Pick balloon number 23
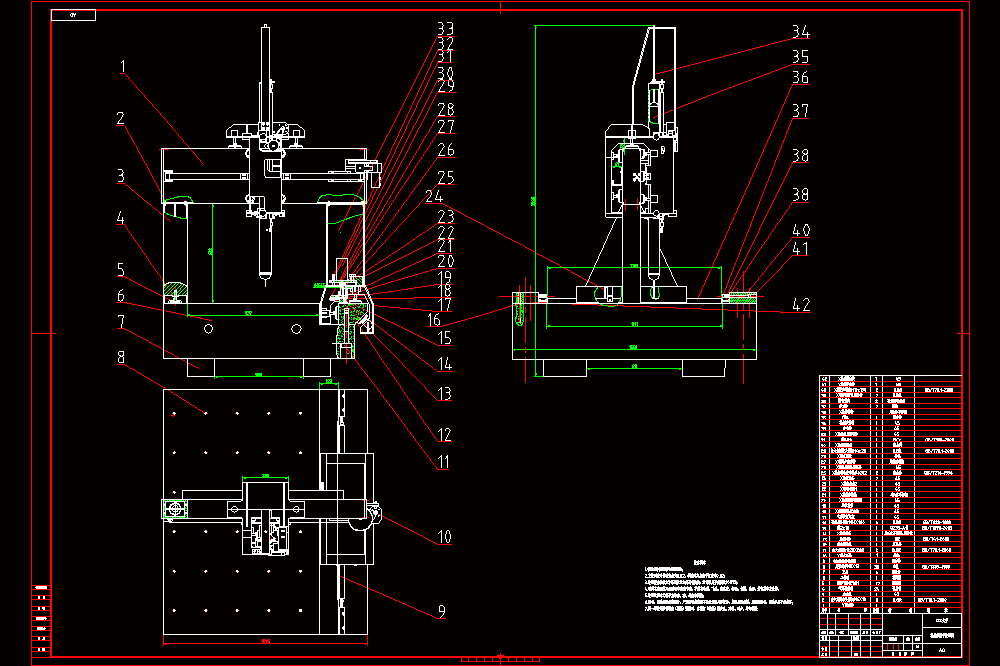1000x666 pixels. click(x=446, y=216)
